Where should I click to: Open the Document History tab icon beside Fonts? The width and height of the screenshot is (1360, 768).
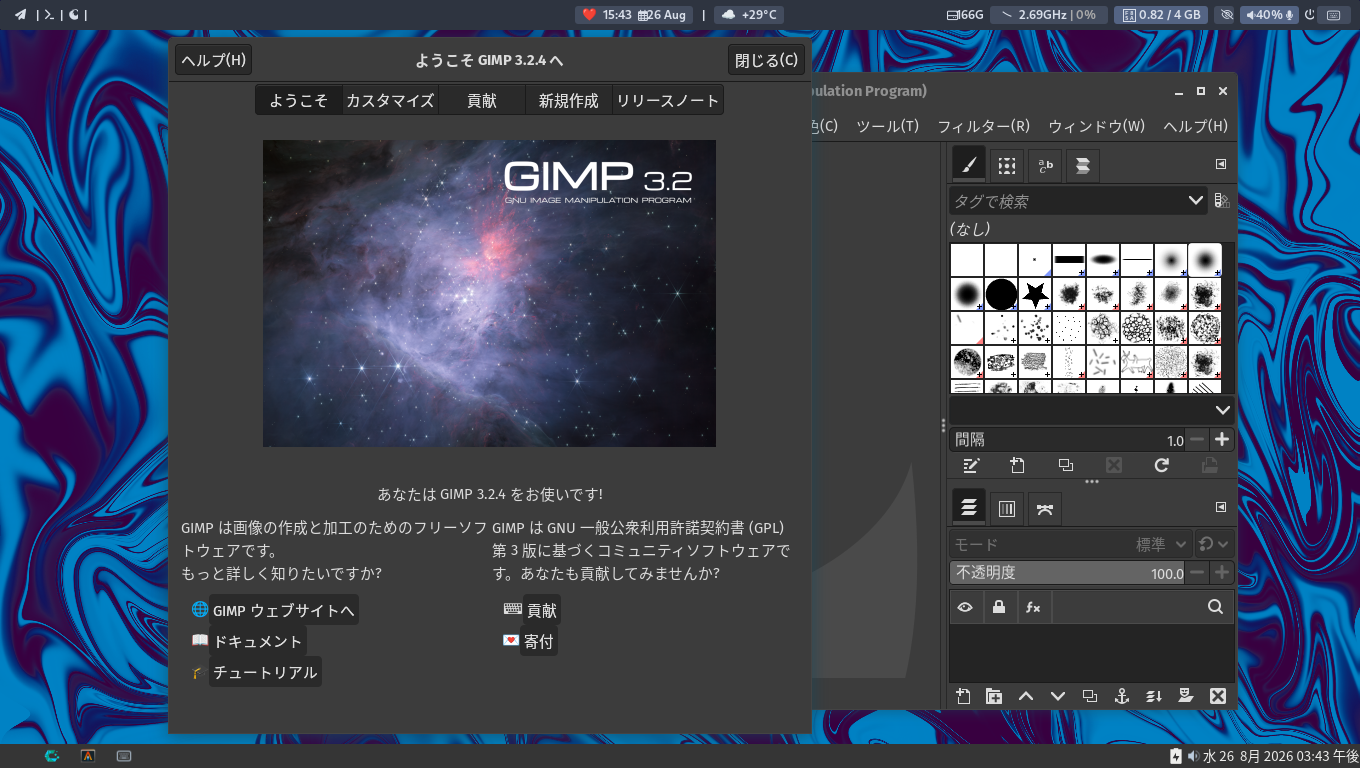pos(1083,166)
